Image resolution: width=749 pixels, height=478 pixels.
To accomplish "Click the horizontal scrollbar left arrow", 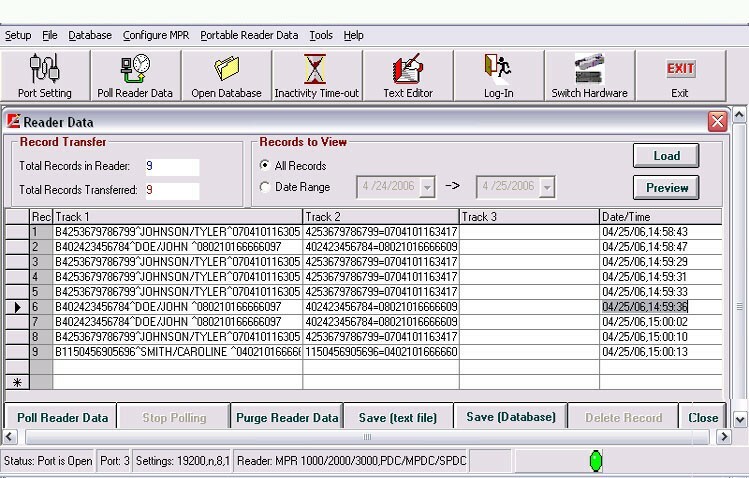I will (10, 436).
